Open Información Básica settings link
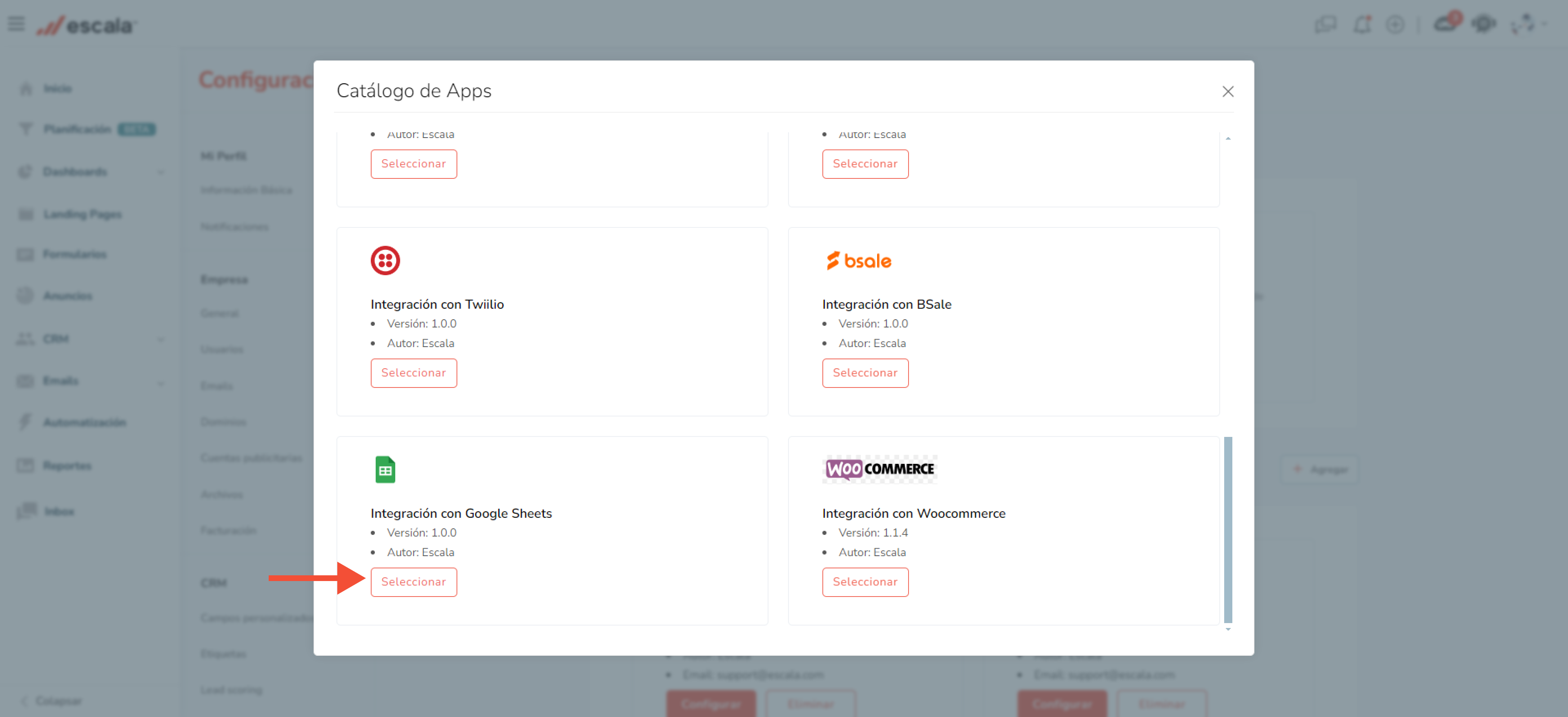 click(x=246, y=191)
